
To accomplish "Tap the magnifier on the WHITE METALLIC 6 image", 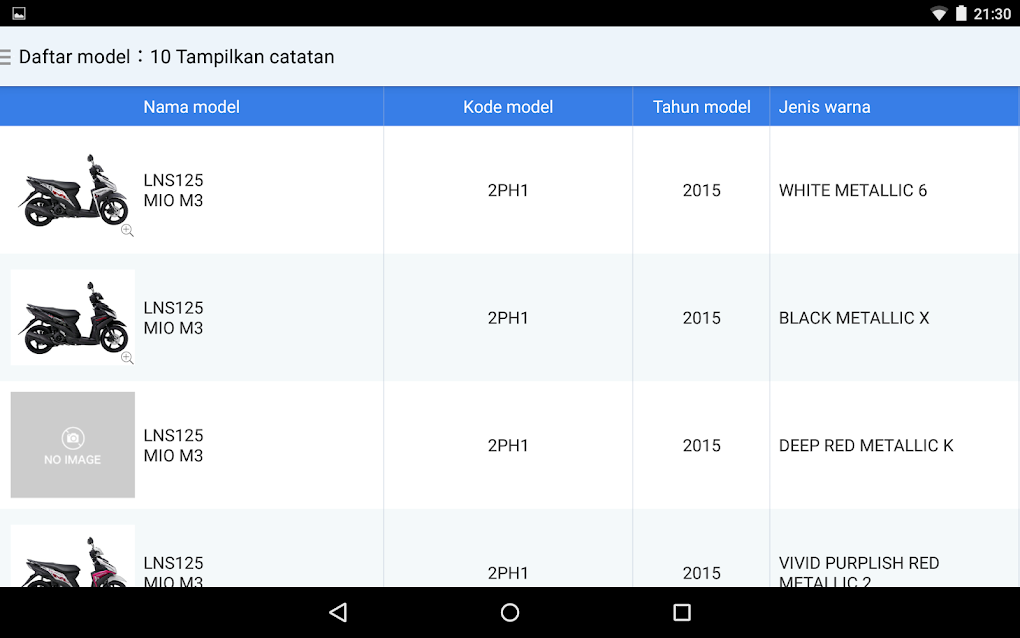I will [127, 230].
